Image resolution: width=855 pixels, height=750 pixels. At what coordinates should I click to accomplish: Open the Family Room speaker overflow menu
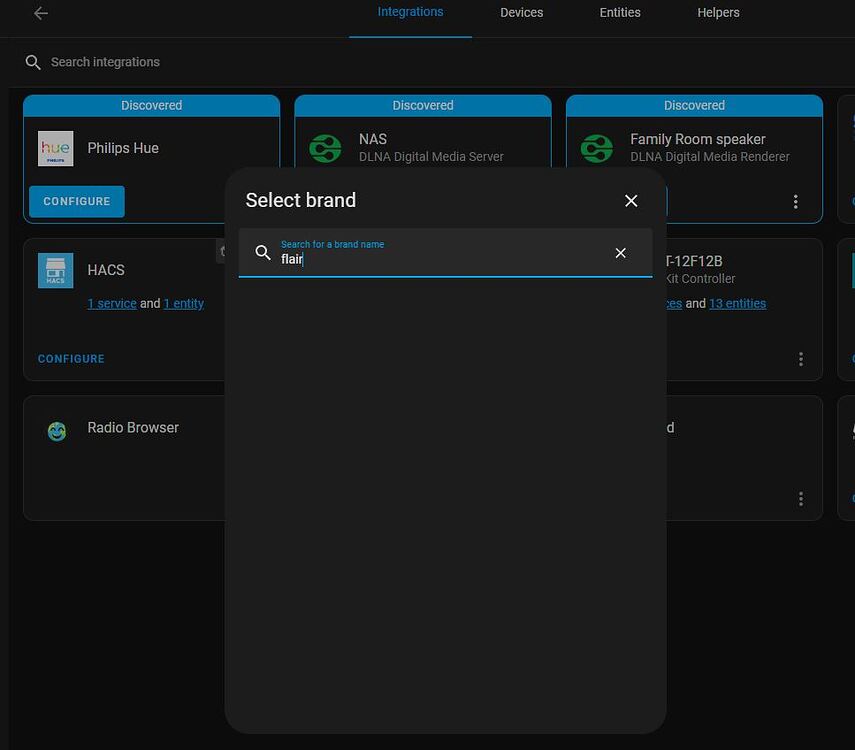pos(795,201)
